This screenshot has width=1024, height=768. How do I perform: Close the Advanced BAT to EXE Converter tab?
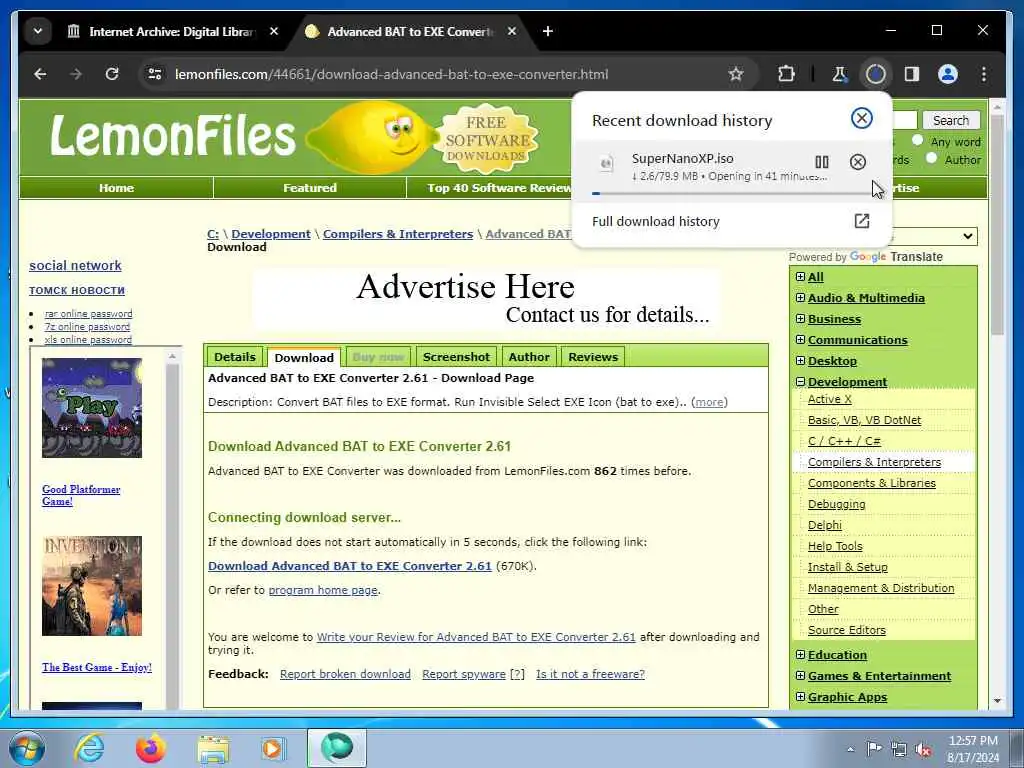pyautogui.click(x=512, y=31)
